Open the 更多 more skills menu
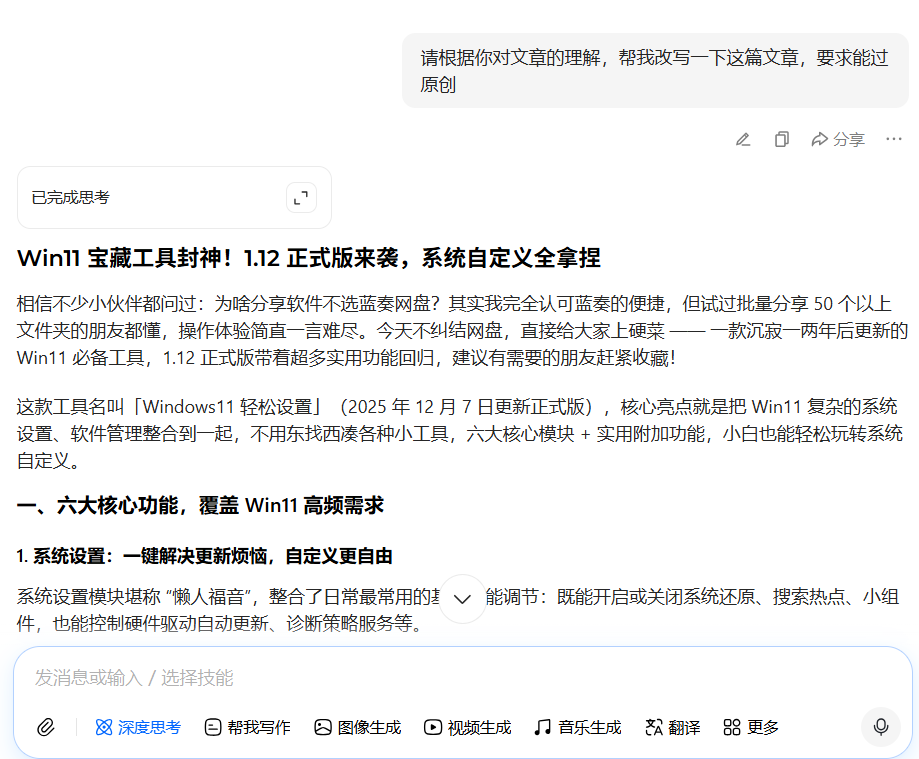This screenshot has width=919, height=759. coord(751,727)
